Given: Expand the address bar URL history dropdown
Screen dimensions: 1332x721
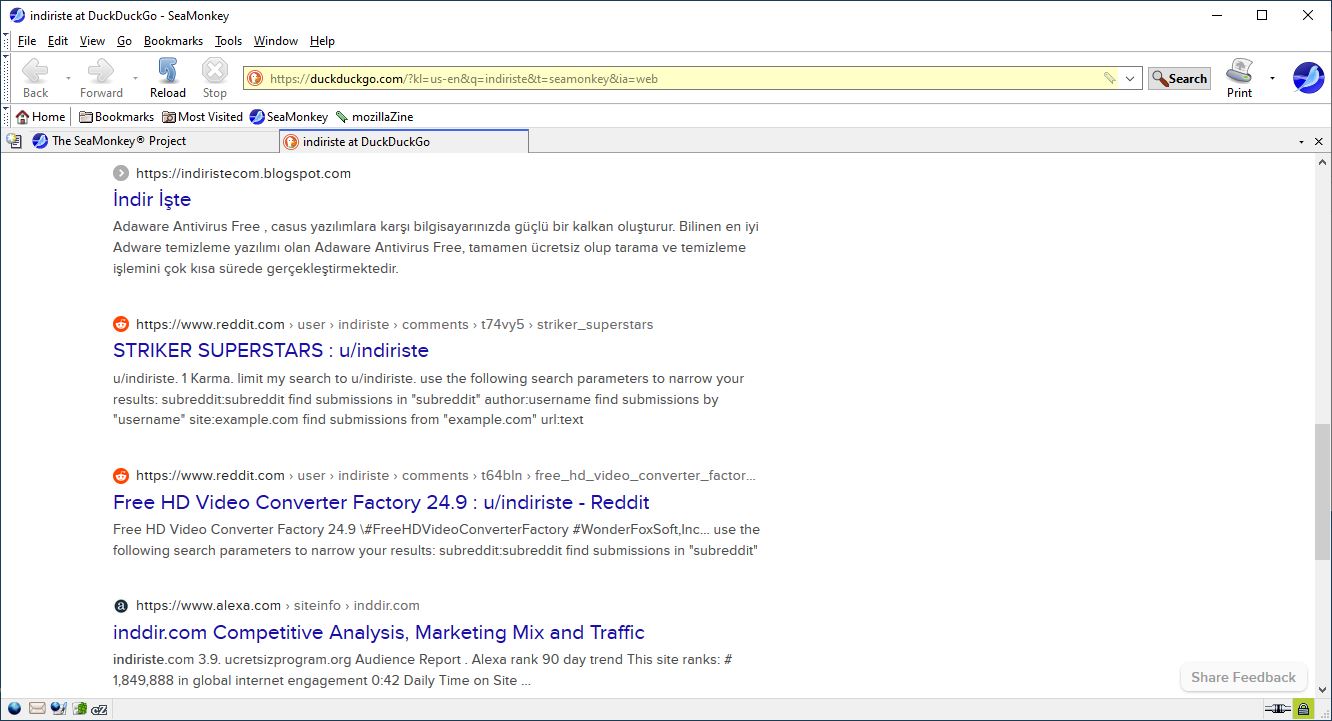Looking at the screenshot, I should tap(1130, 79).
